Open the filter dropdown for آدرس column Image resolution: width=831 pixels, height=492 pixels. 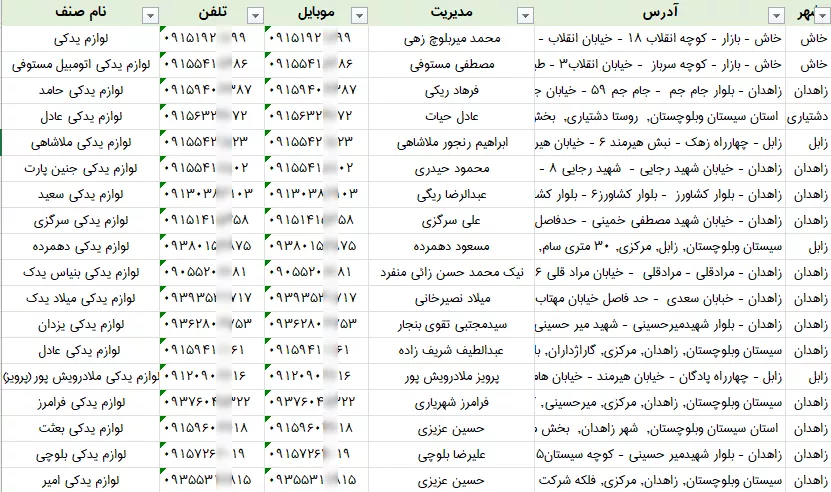click(x=776, y=15)
